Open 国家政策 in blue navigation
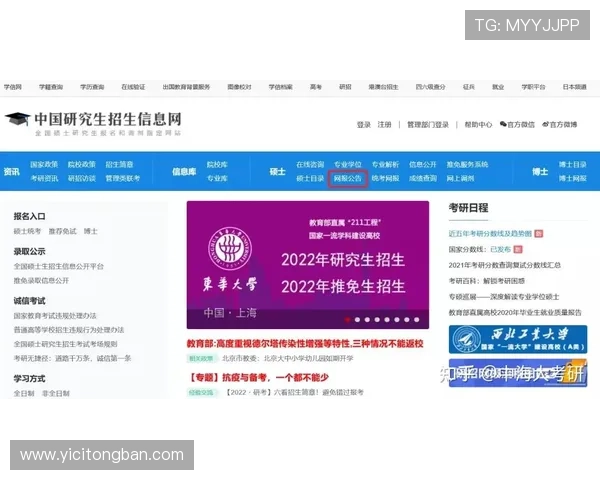 click(44, 164)
